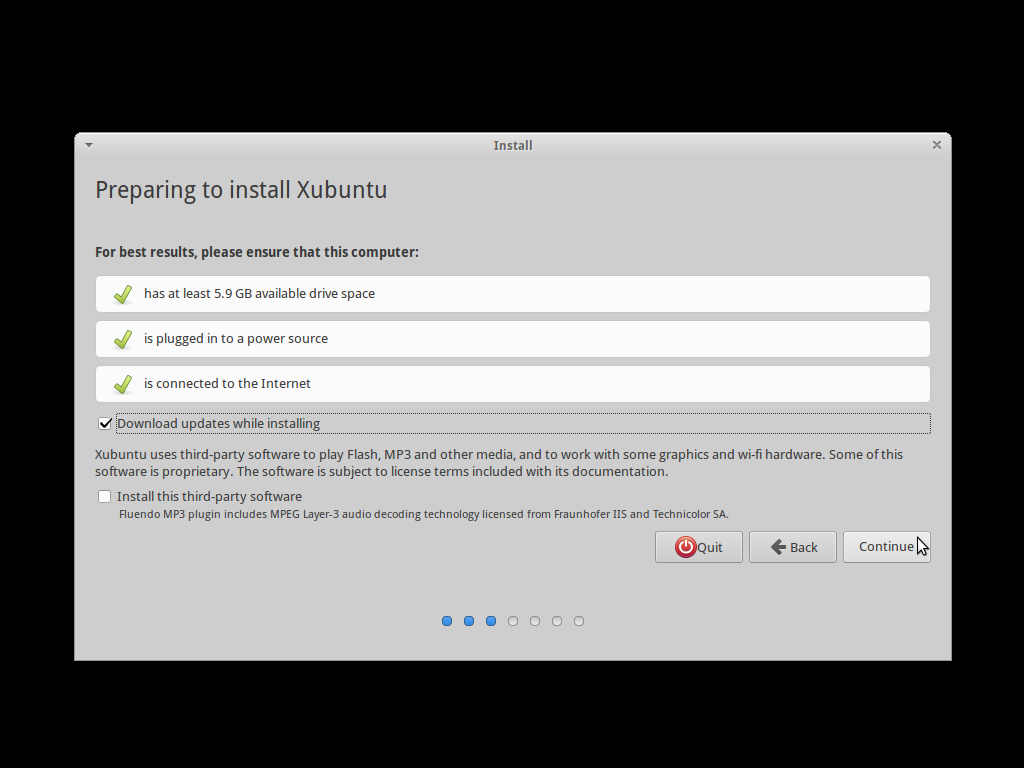Viewport: 1024px width, 768px height.
Task: Click the fourth empty progress dot
Action: click(513, 621)
